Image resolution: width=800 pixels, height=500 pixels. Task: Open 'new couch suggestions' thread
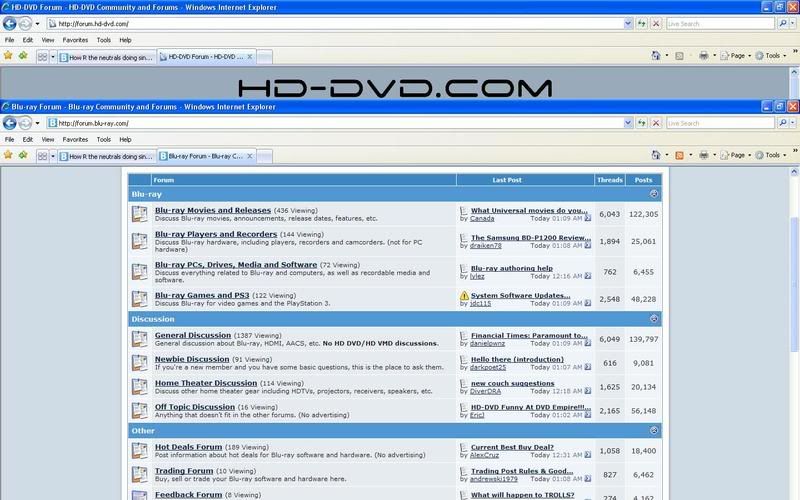click(512, 383)
